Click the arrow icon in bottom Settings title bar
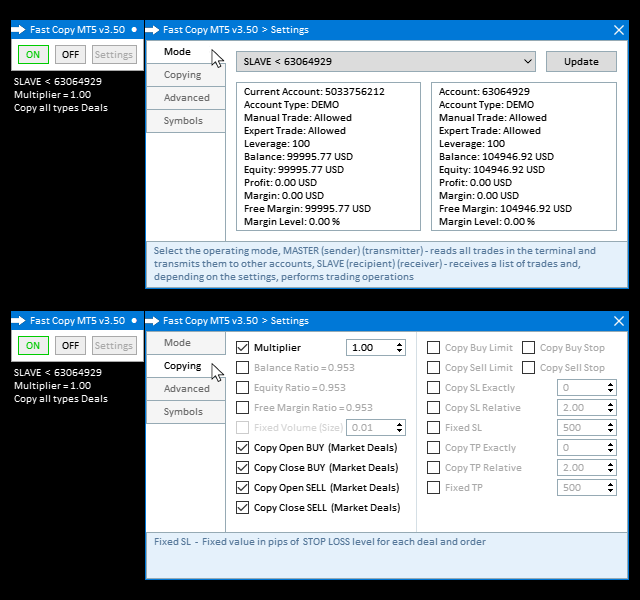 (x=152, y=321)
